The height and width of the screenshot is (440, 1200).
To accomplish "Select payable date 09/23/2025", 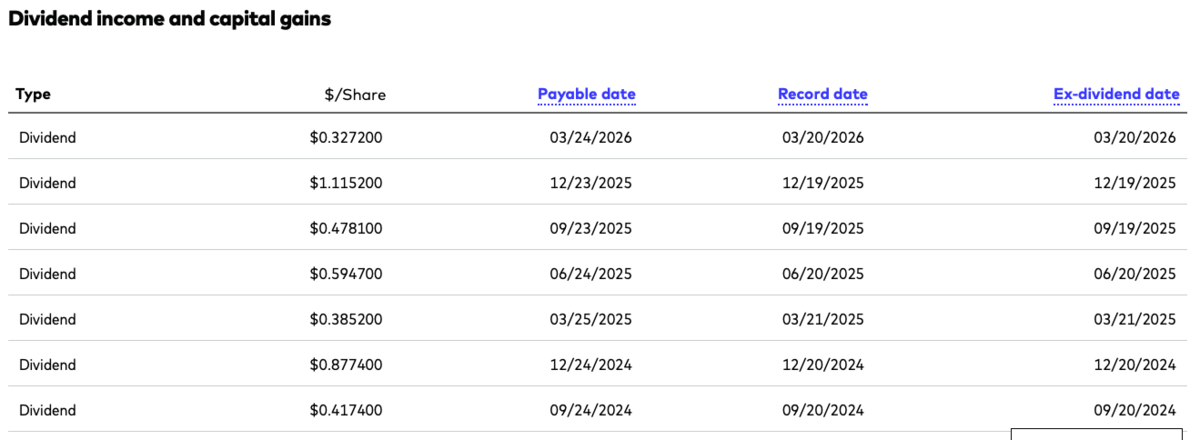I will point(591,229).
